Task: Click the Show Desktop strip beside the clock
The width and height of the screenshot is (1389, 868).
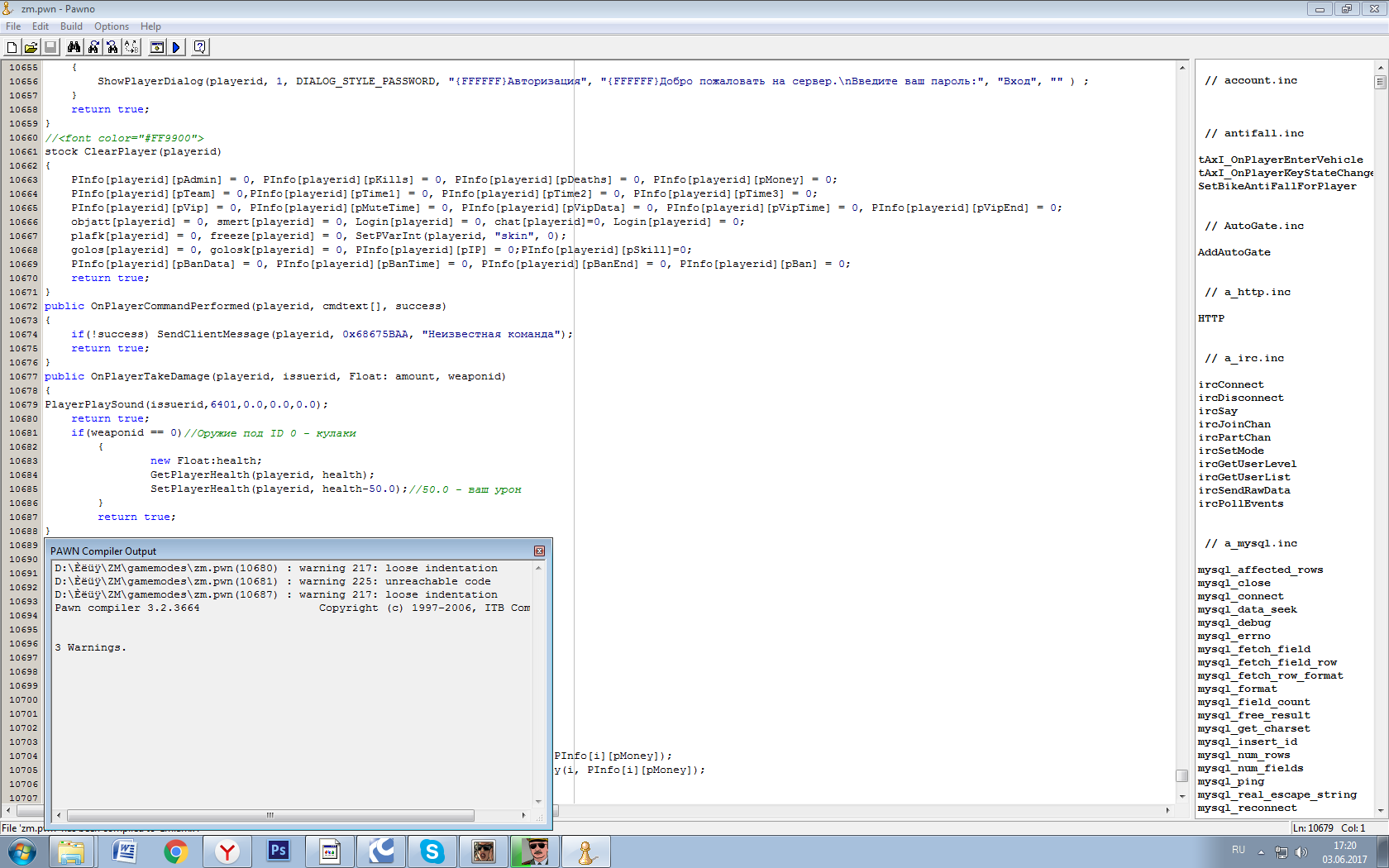Action: 1382,851
